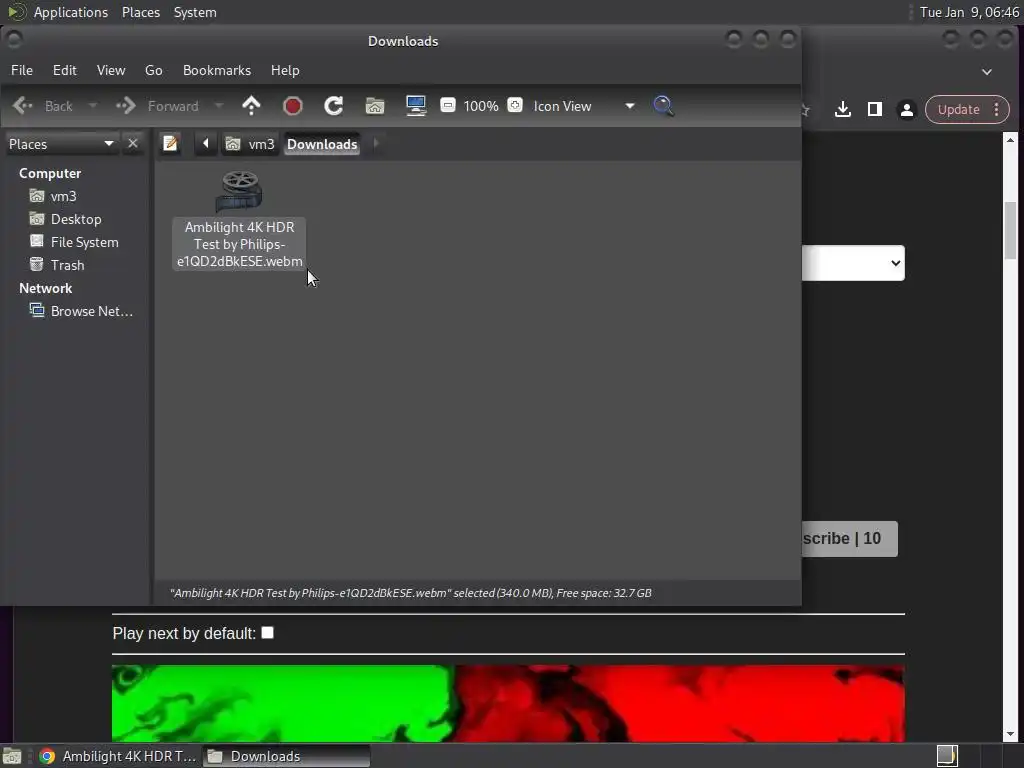1024x768 pixels.
Task: Open the Computer toolbar icon
Action: click(416, 106)
